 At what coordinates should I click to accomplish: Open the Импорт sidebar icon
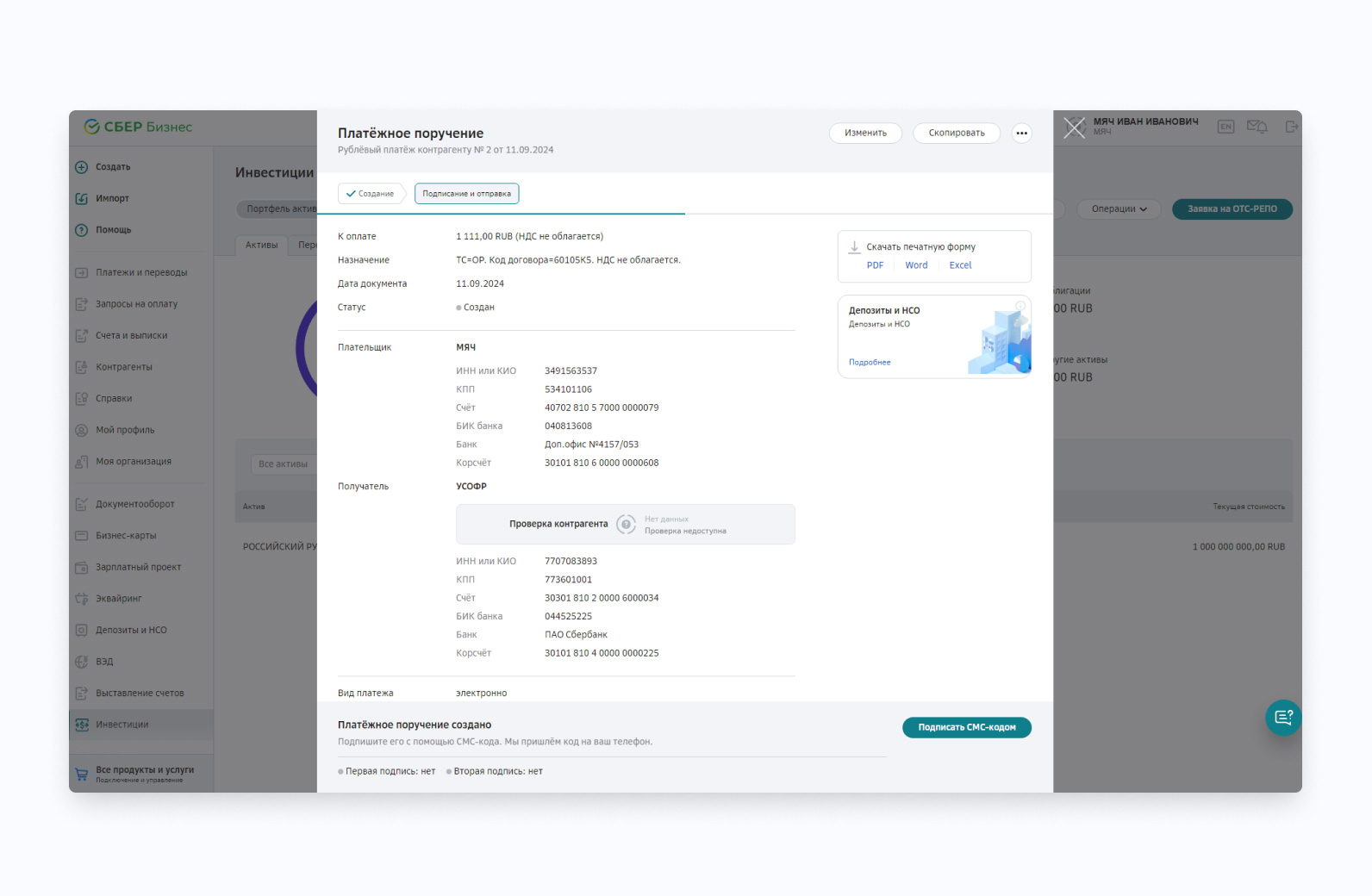(82, 198)
